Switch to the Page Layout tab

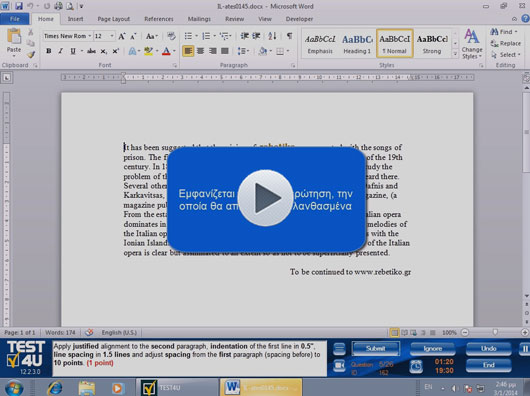(x=114, y=19)
